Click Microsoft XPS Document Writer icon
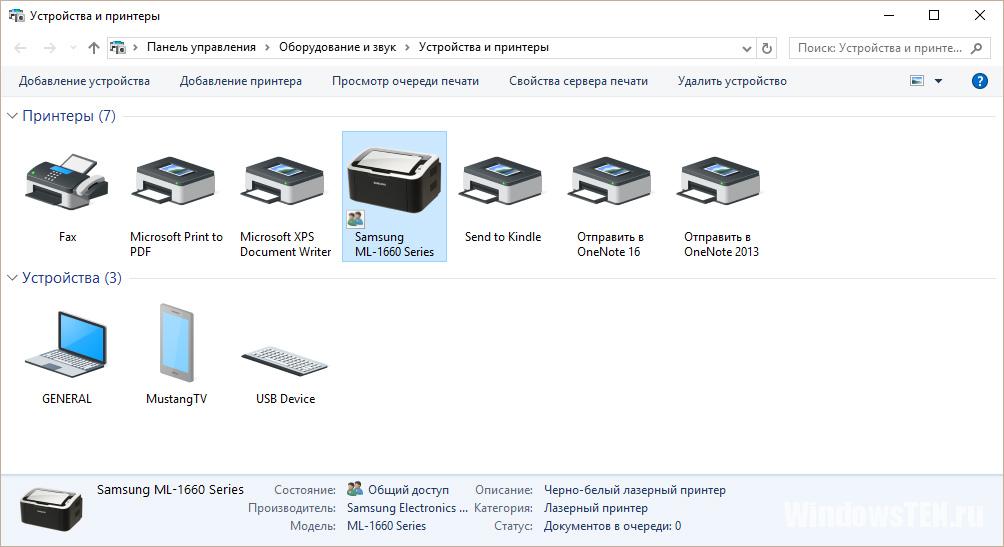Viewport: 1004px width, 547px height. pos(285,182)
